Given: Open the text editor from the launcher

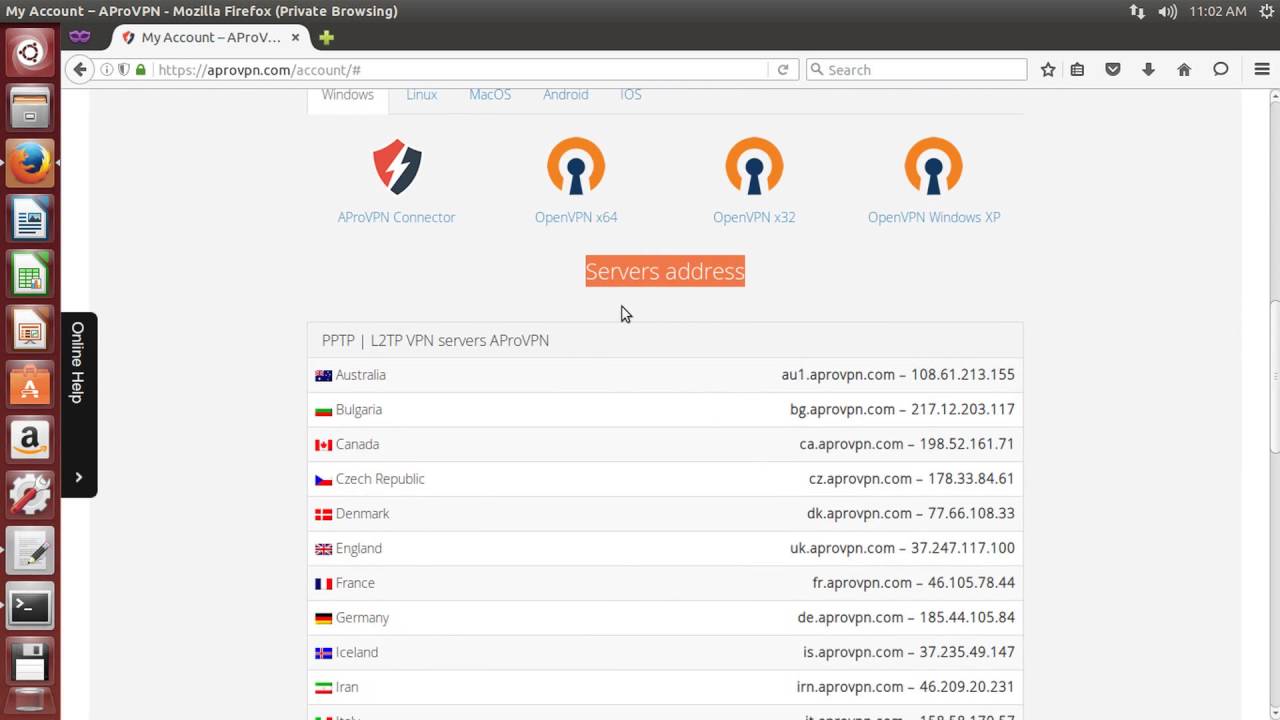Looking at the screenshot, I should coord(30,551).
